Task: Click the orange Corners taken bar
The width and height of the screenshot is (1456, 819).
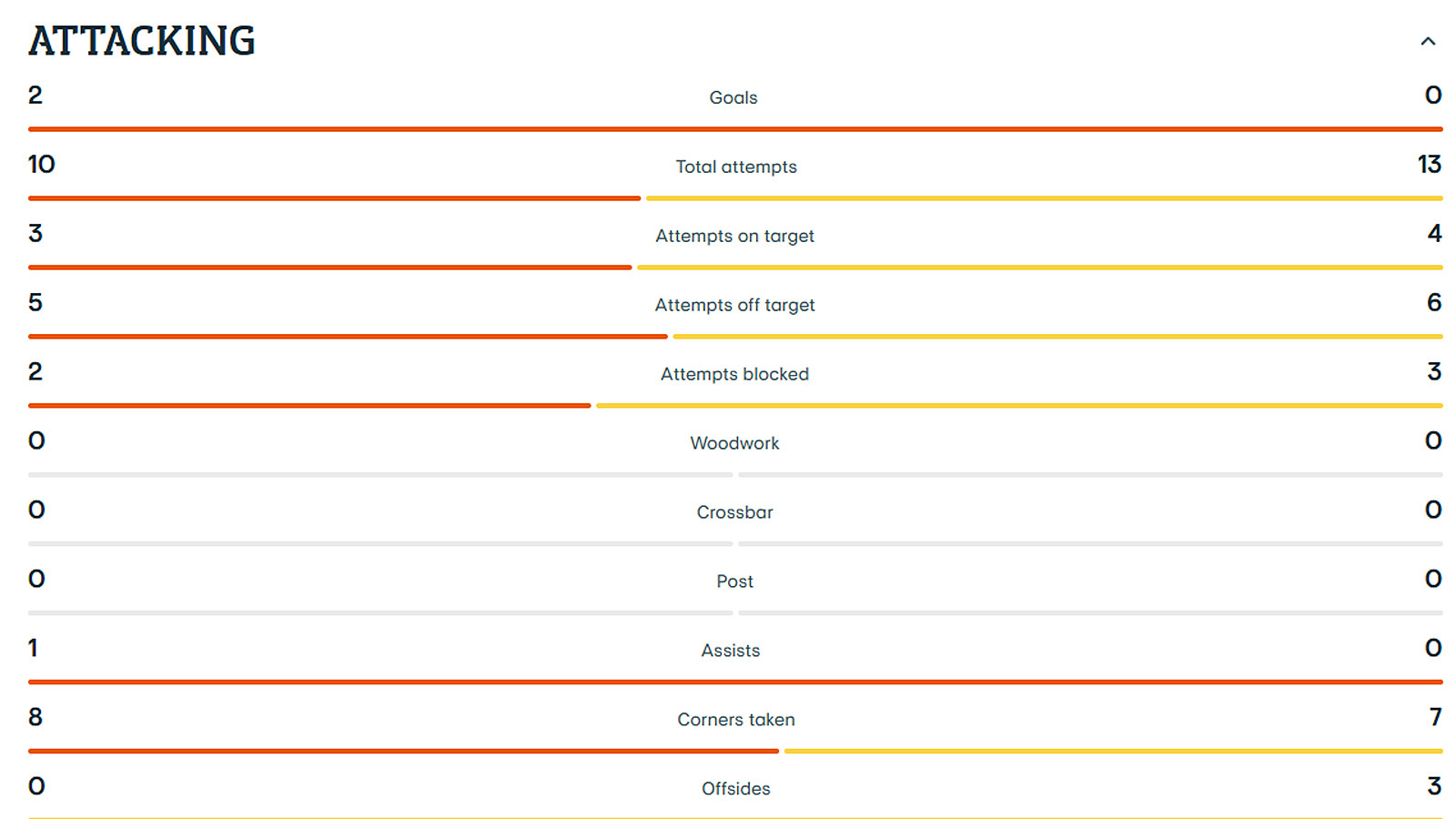Action: pyautogui.click(x=403, y=752)
